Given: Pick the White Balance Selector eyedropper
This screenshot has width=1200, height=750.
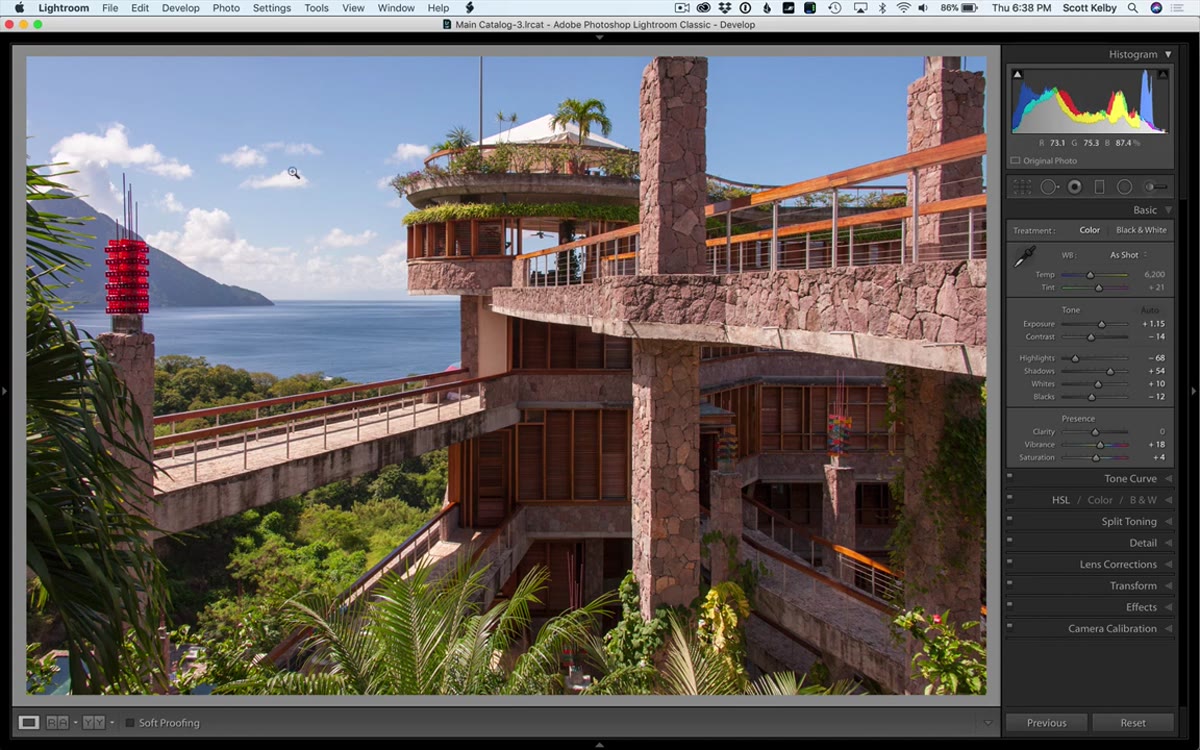Looking at the screenshot, I should [x=1025, y=258].
